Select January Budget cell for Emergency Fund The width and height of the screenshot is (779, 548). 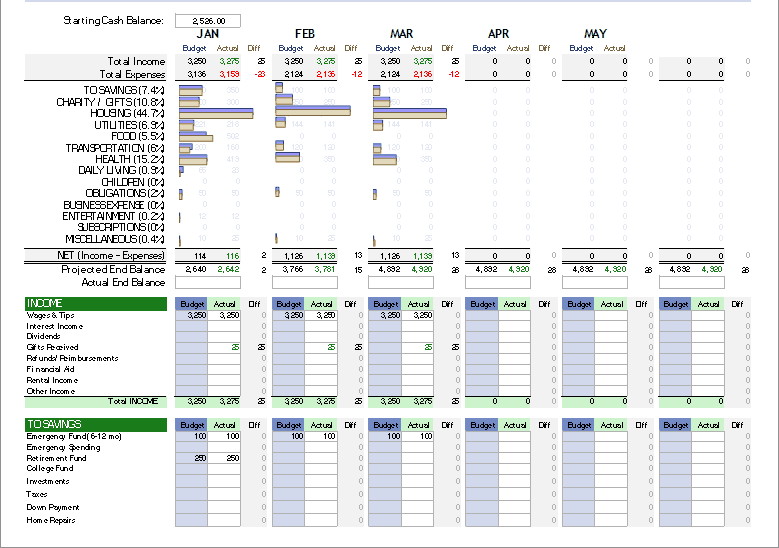(x=192, y=436)
